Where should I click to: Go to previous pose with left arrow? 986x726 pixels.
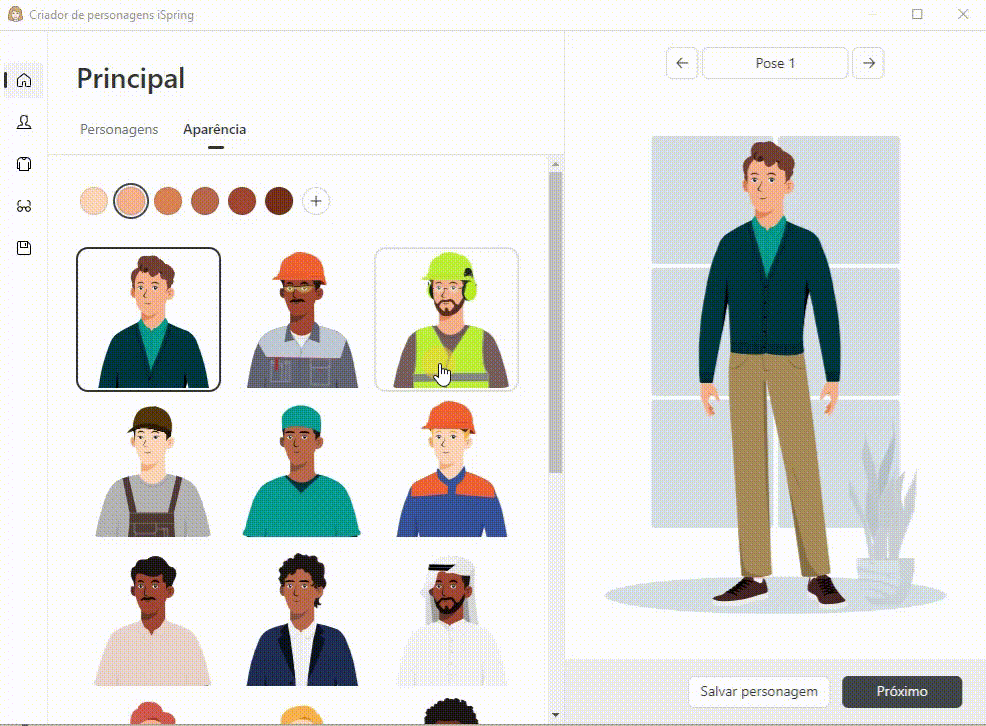pos(682,63)
